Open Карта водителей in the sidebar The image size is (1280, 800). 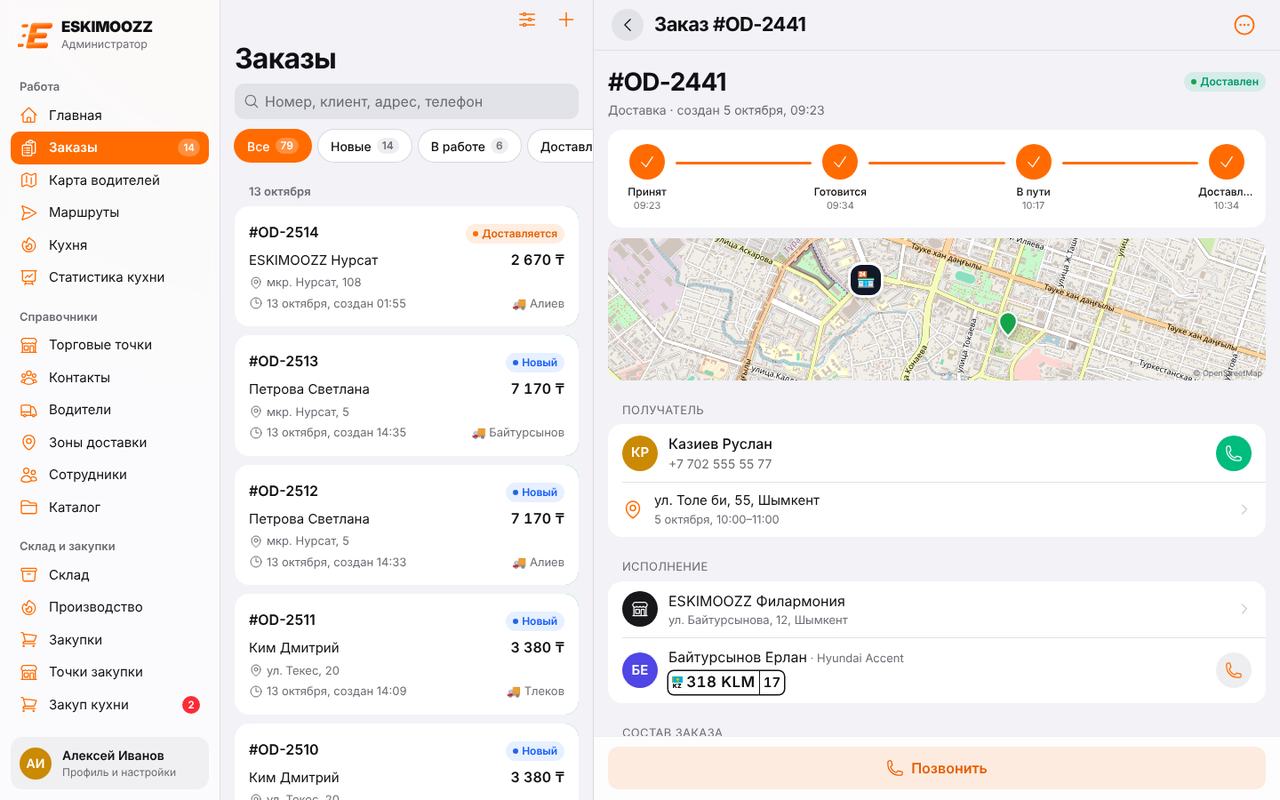[110, 180]
